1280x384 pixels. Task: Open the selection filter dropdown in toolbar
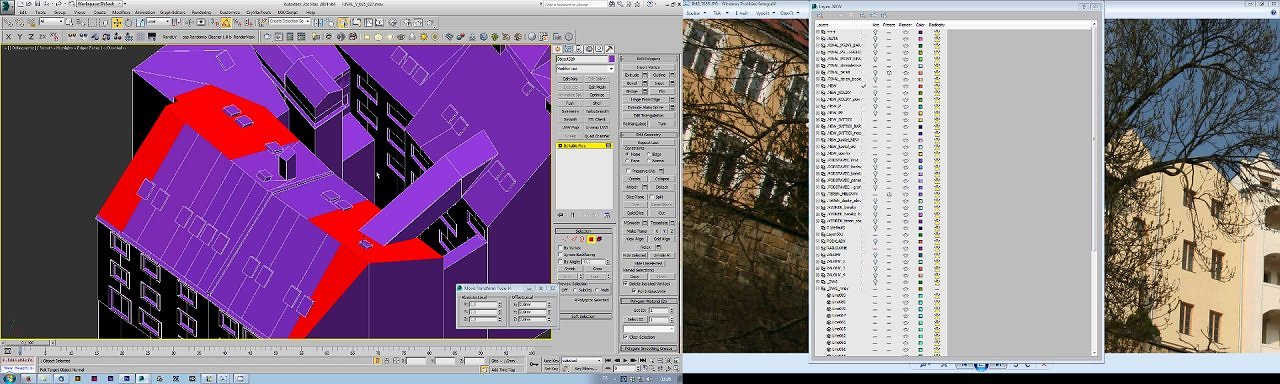(51, 21)
